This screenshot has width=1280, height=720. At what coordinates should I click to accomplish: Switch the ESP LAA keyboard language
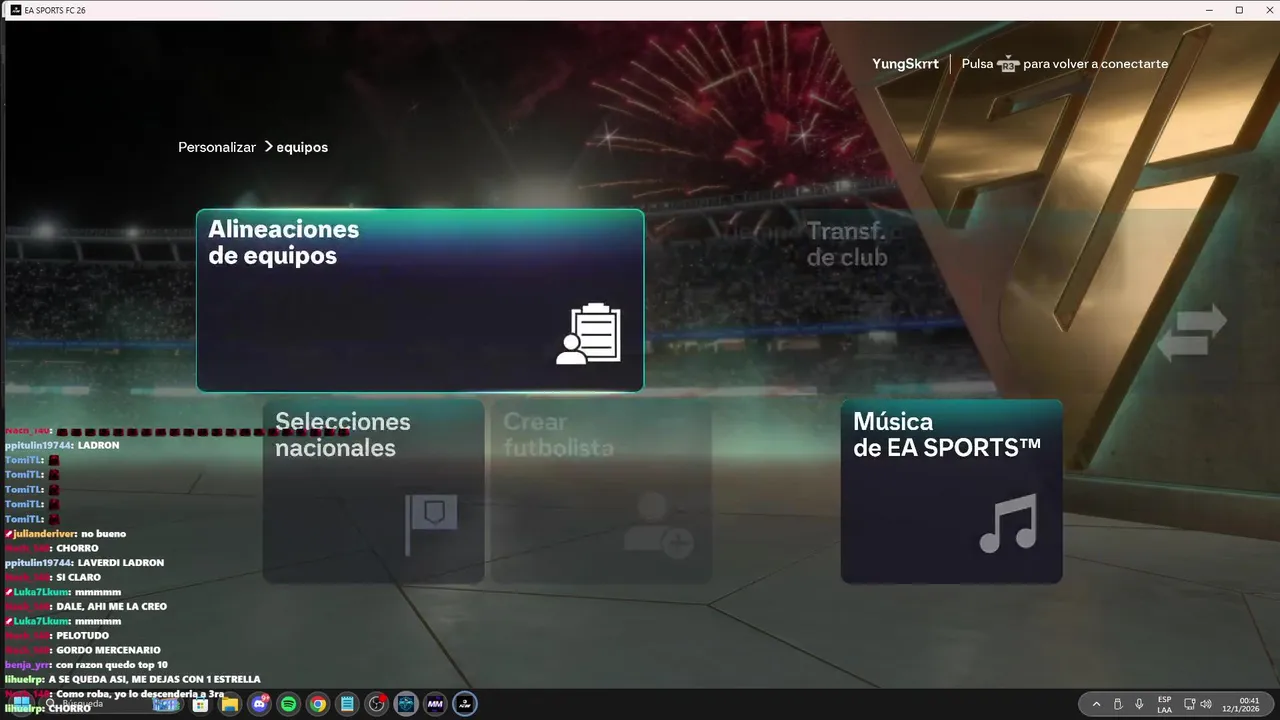pos(1165,704)
